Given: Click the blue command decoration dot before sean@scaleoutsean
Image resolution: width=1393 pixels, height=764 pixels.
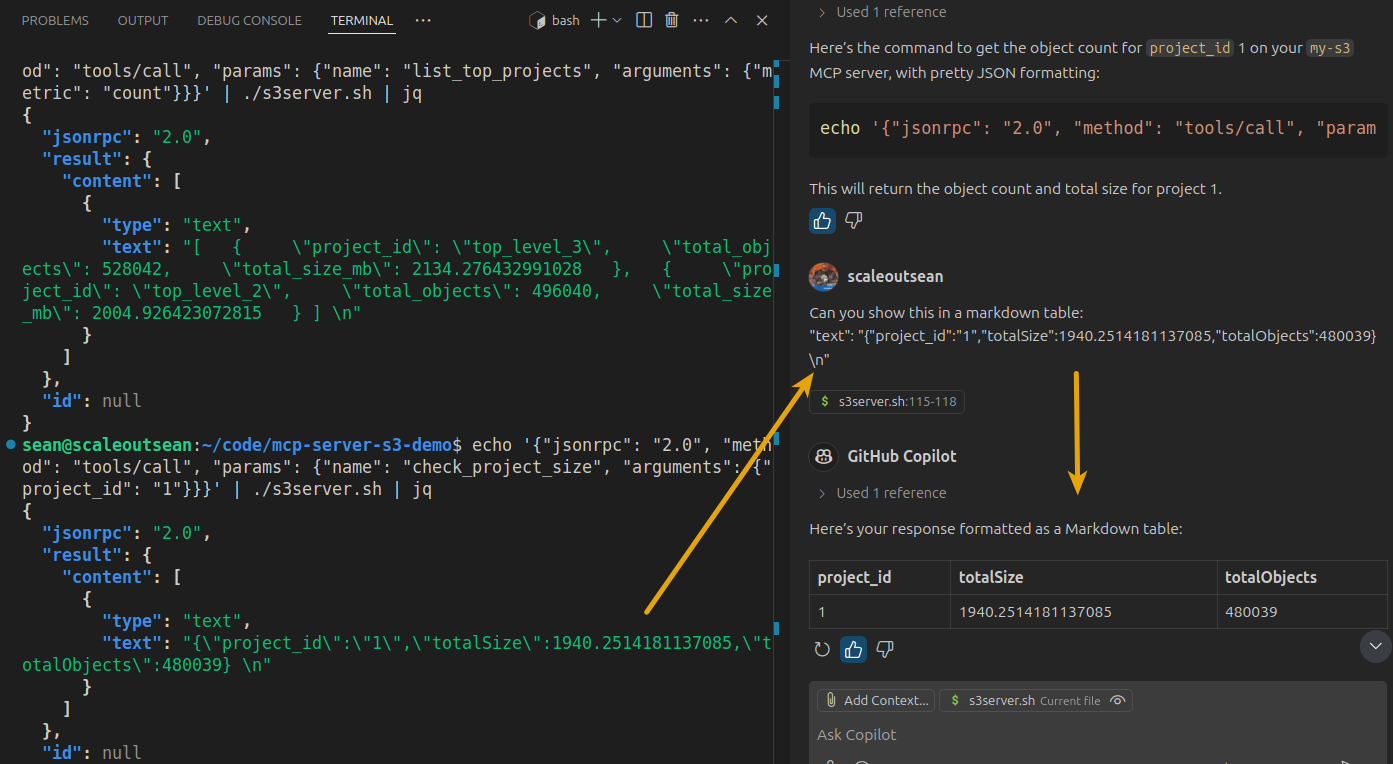Looking at the screenshot, I should pyautogui.click(x=10, y=443).
